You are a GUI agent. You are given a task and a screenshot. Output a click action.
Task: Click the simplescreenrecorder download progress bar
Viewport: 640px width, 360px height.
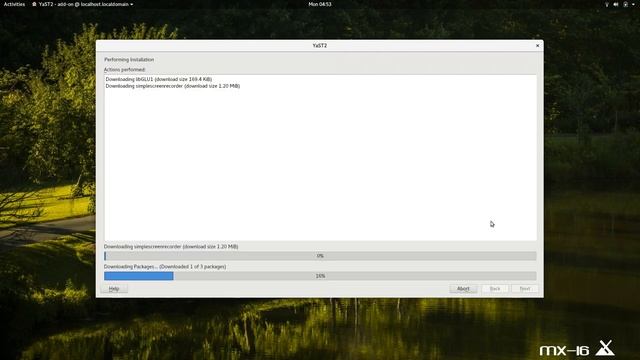tap(320, 256)
